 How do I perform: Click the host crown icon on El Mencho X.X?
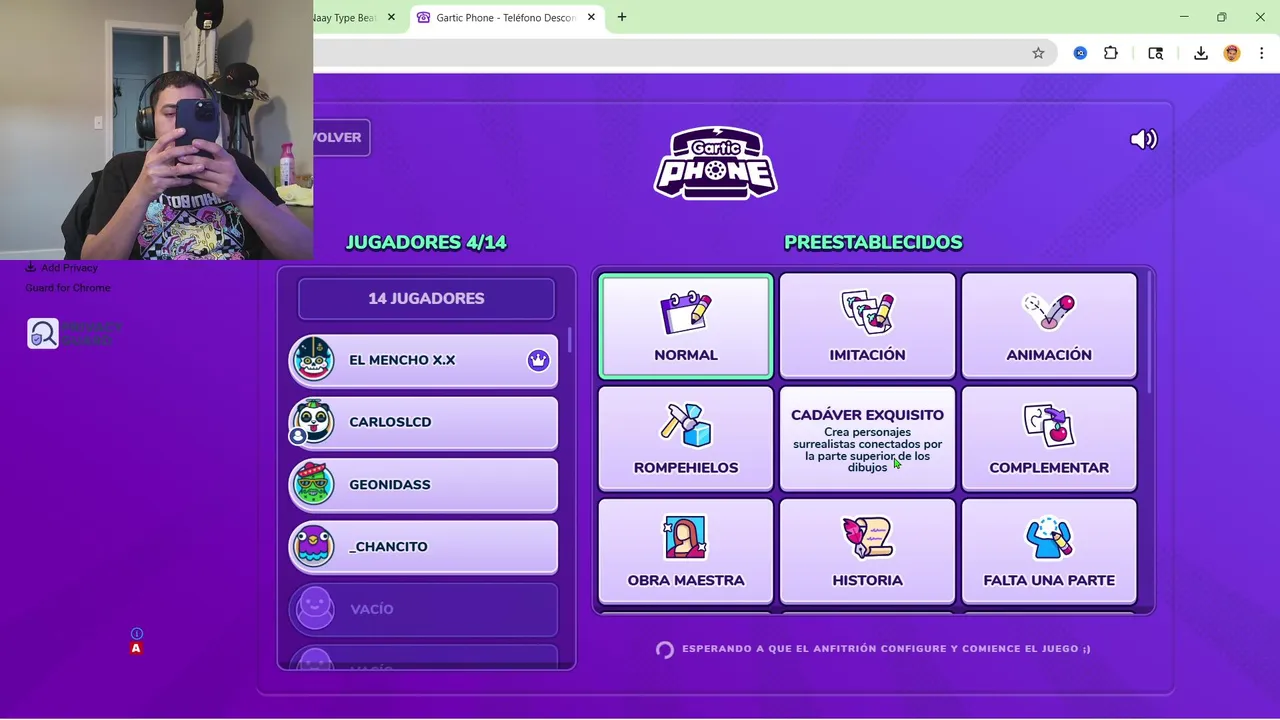[538, 360]
